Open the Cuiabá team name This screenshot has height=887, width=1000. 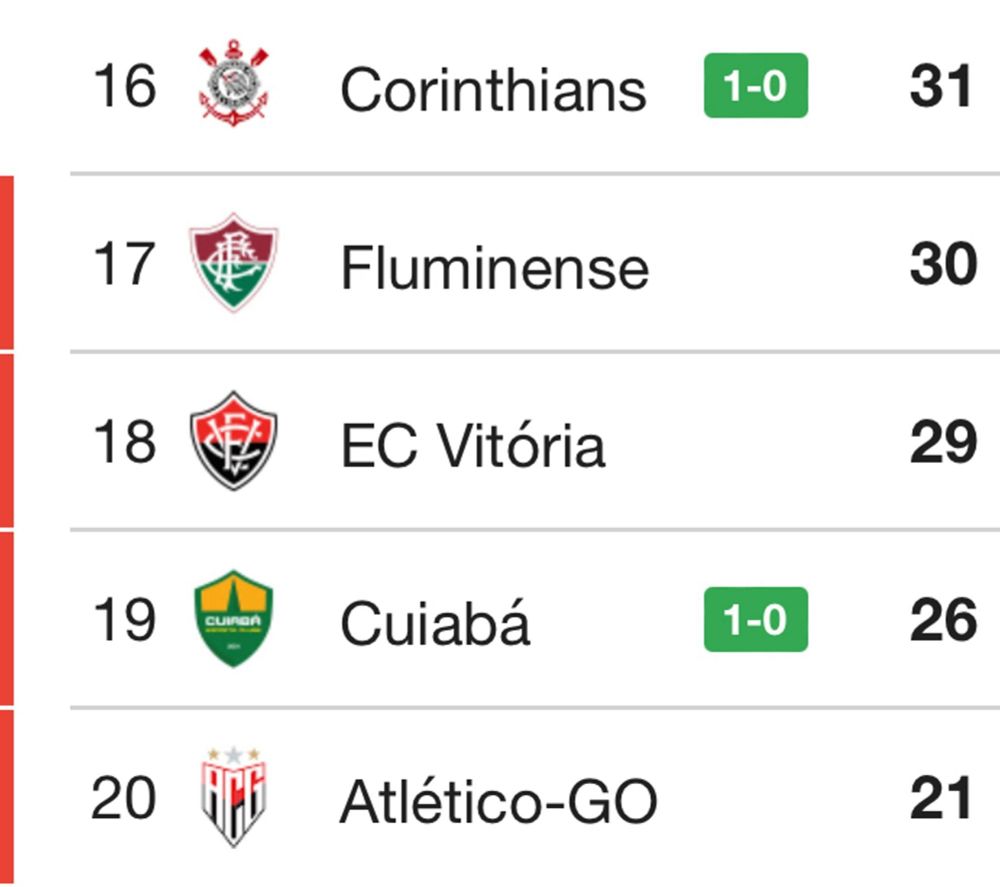pyautogui.click(x=435, y=622)
